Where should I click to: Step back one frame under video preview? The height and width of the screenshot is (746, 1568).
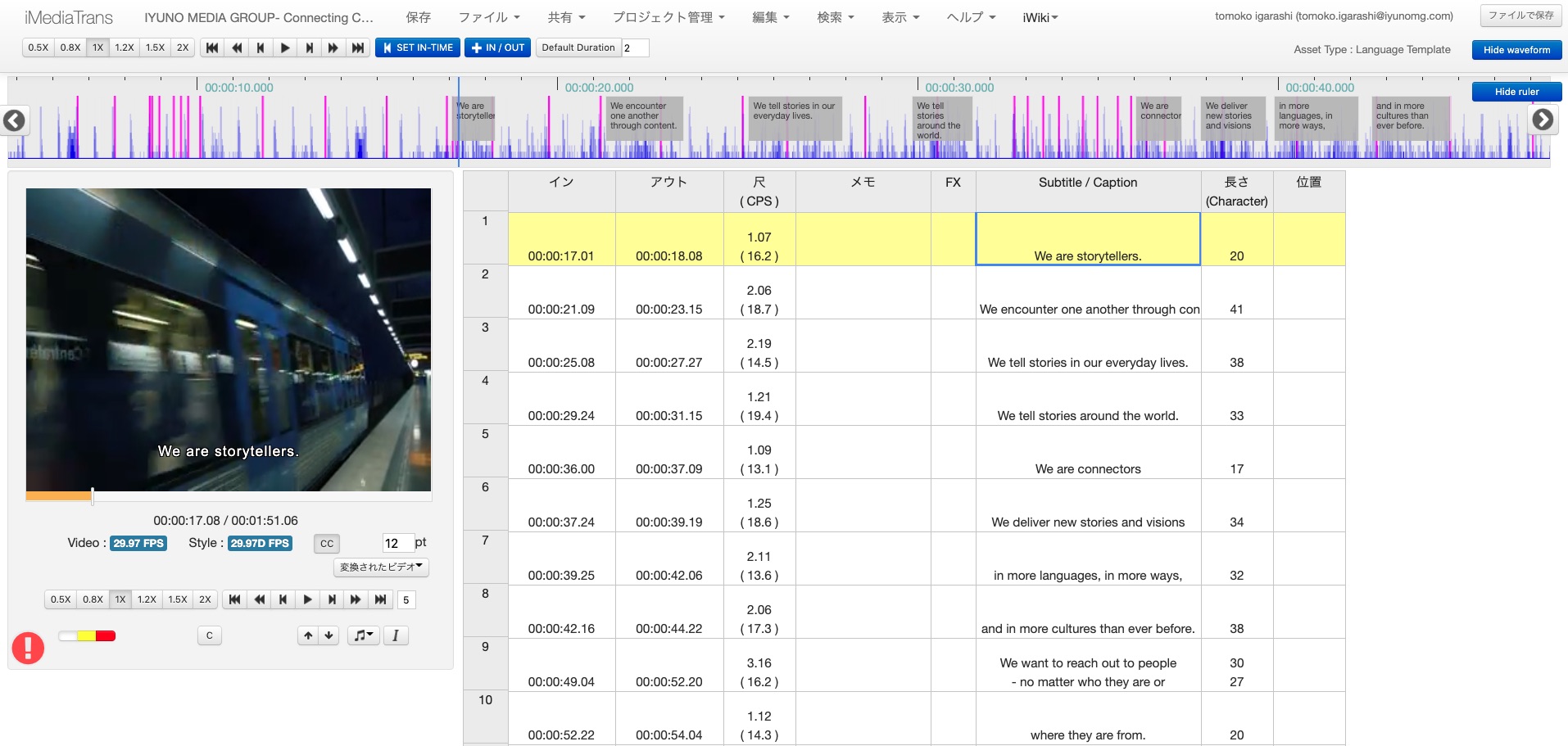pyautogui.click(x=283, y=599)
